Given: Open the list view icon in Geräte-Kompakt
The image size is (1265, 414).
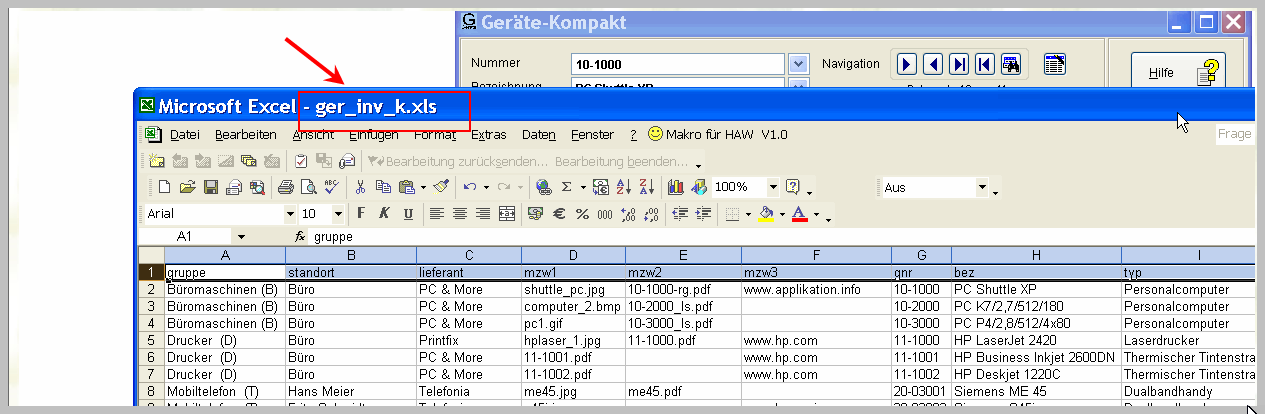Looking at the screenshot, I should click(1055, 64).
